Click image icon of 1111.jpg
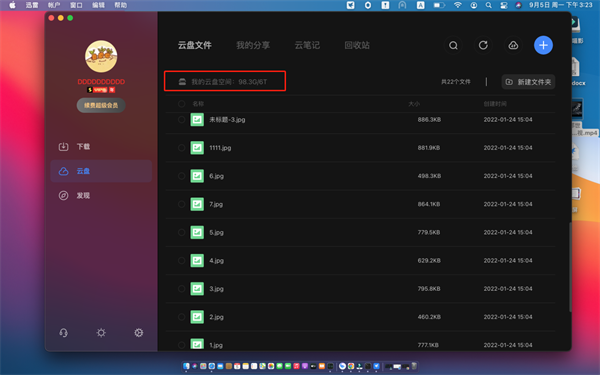The width and height of the screenshot is (600, 375). coord(197,148)
